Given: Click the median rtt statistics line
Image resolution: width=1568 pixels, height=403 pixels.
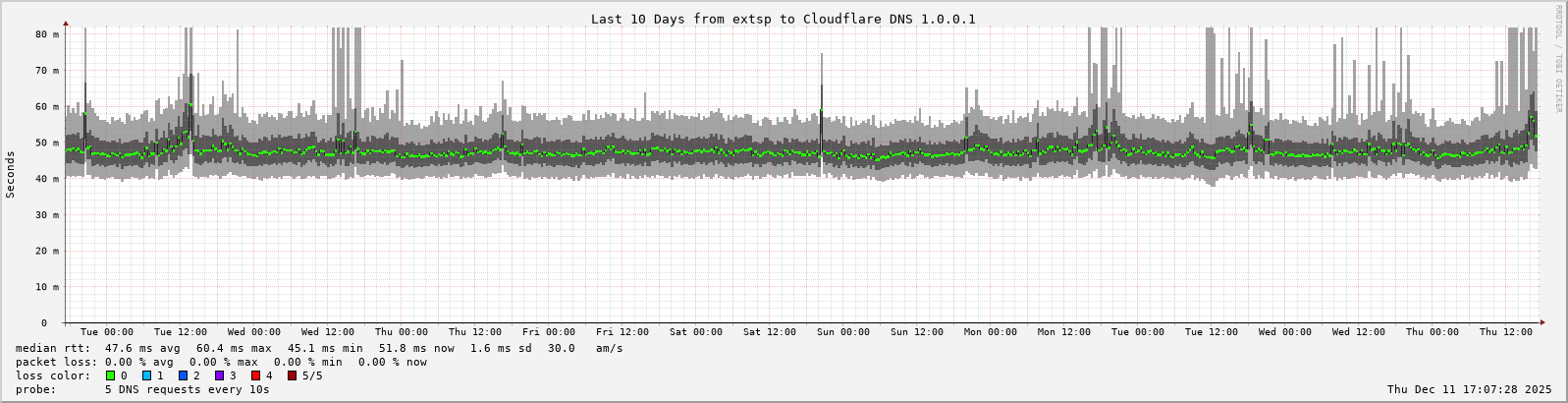Looking at the screenshot, I should [319, 348].
